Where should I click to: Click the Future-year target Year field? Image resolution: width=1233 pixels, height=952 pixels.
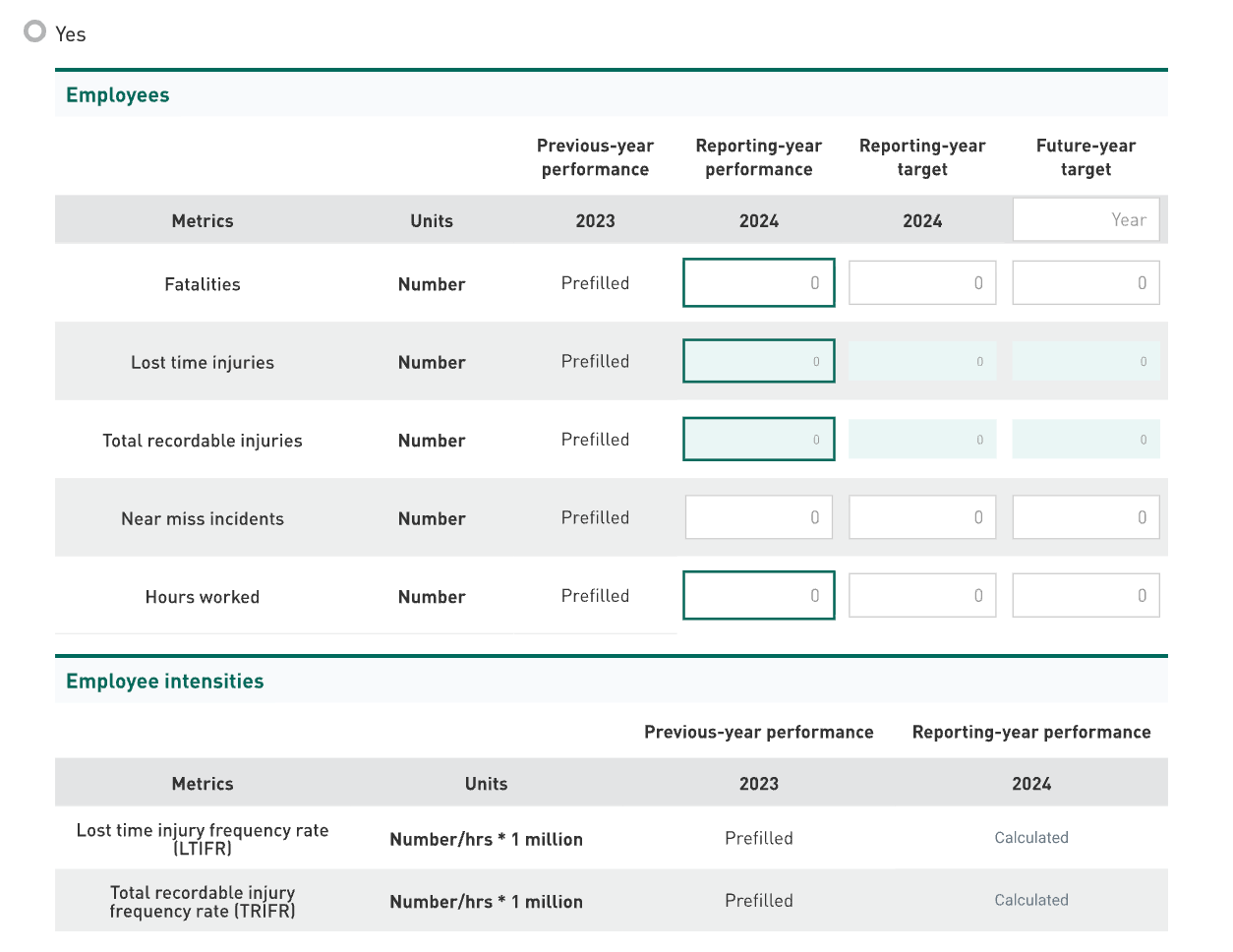(1086, 220)
